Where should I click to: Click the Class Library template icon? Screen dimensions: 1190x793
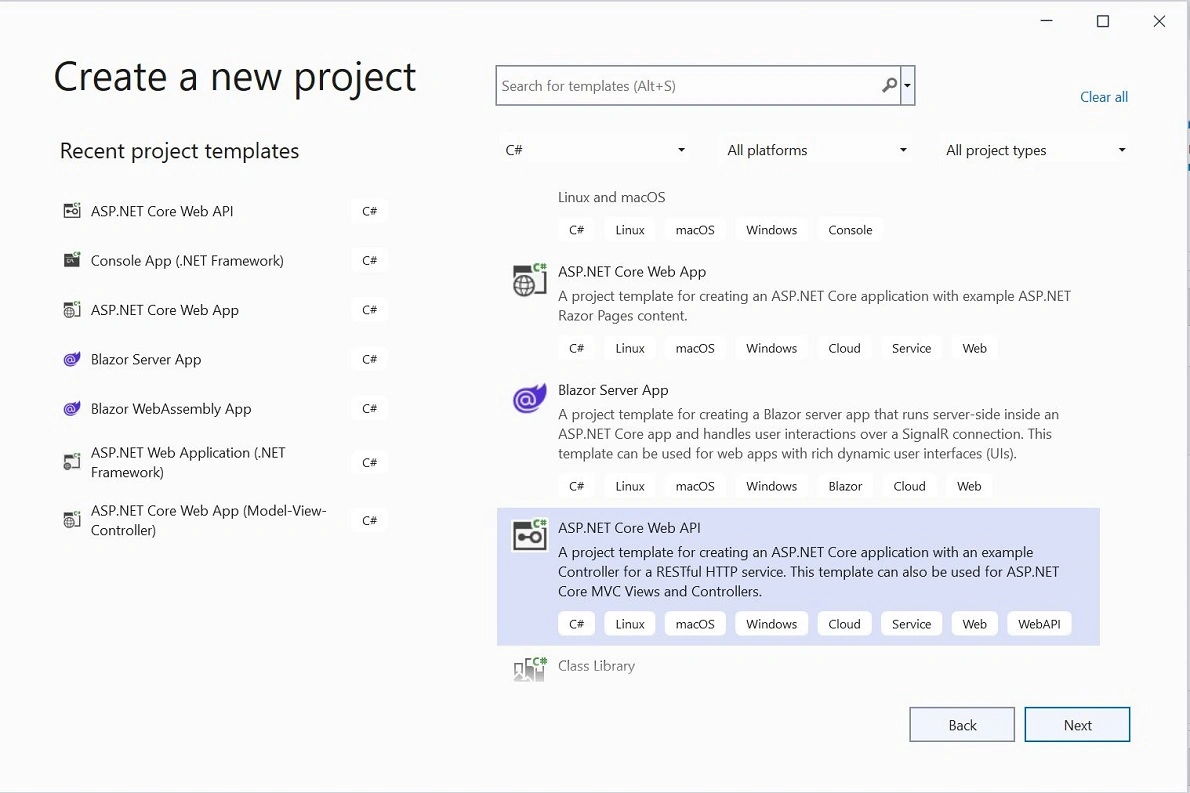point(529,669)
